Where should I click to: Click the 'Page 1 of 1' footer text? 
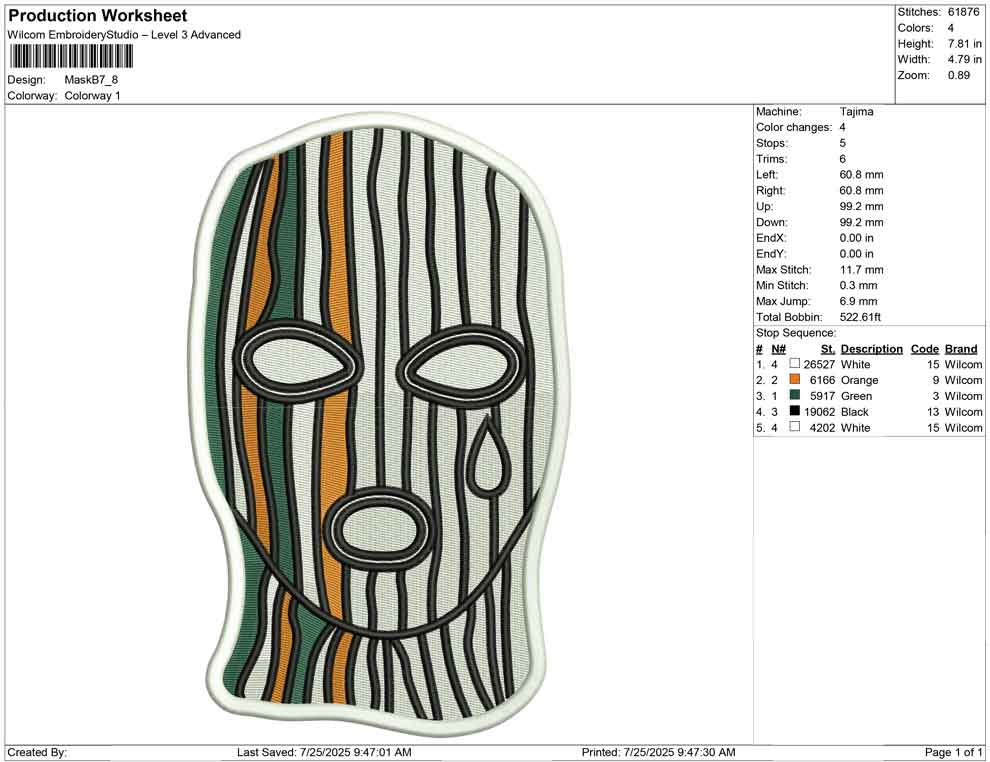click(x=953, y=752)
